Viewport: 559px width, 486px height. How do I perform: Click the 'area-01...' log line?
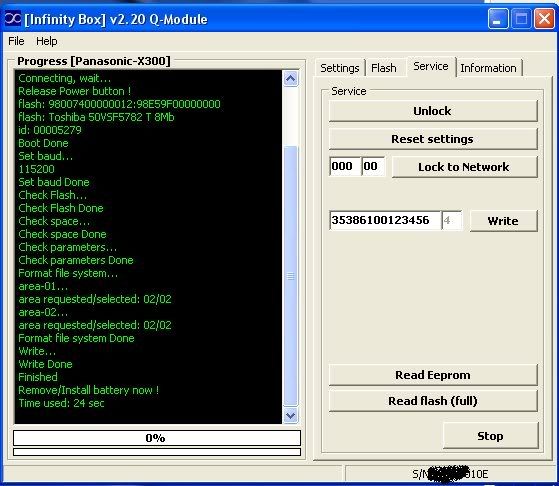[x=43, y=286]
